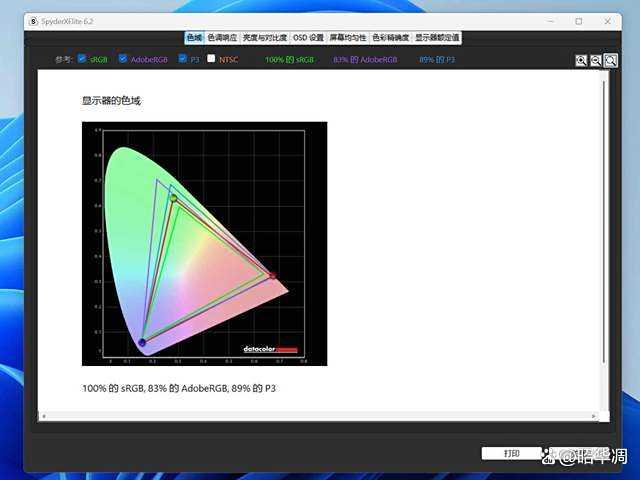Uncheck the sRGB reference checkbox
This screenshot has width=640, height=480.
[x=82, y=58]
